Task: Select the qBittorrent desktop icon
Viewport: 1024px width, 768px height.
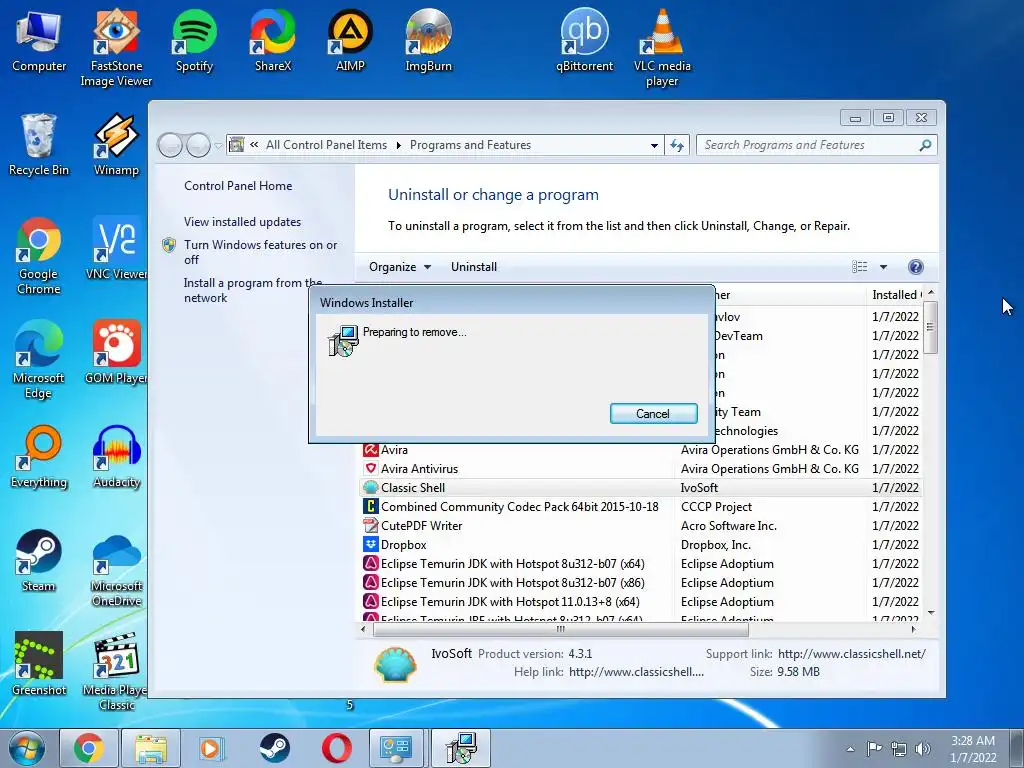Action: point(584,40)
